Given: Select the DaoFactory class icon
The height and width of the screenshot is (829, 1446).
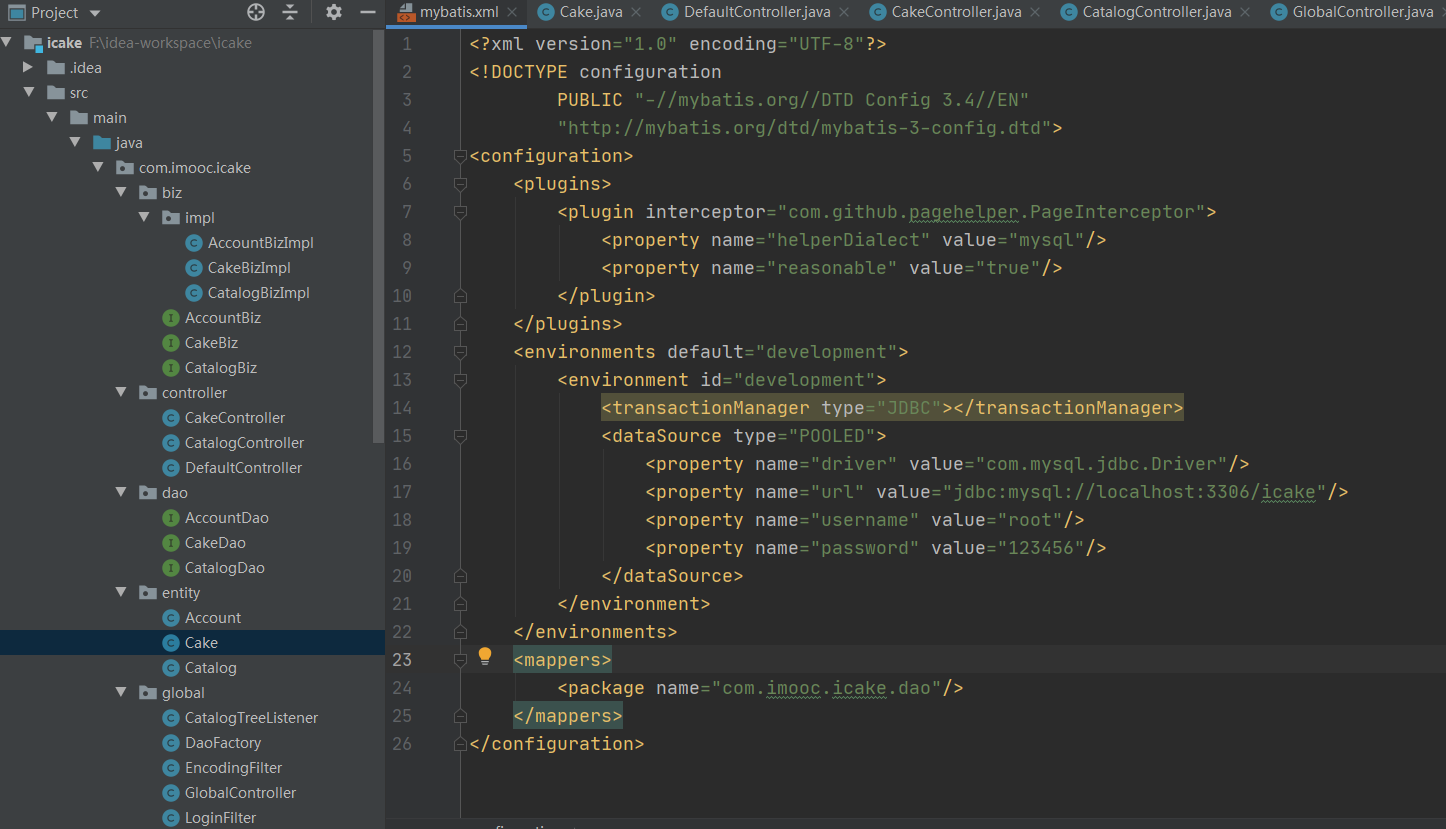Looking at the screenshot, I should (171, 743).
